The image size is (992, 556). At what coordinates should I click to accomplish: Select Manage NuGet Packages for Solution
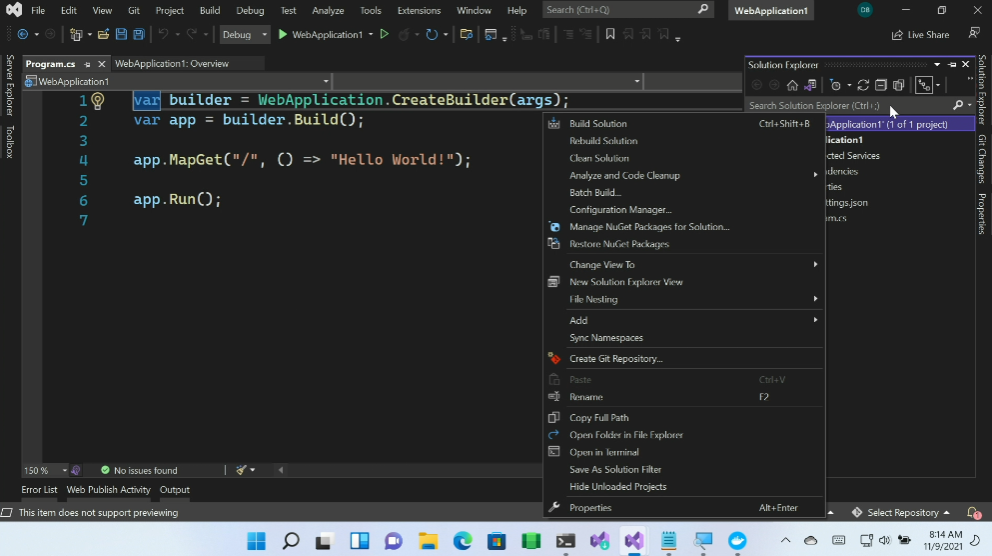click(x=649, y=227)
